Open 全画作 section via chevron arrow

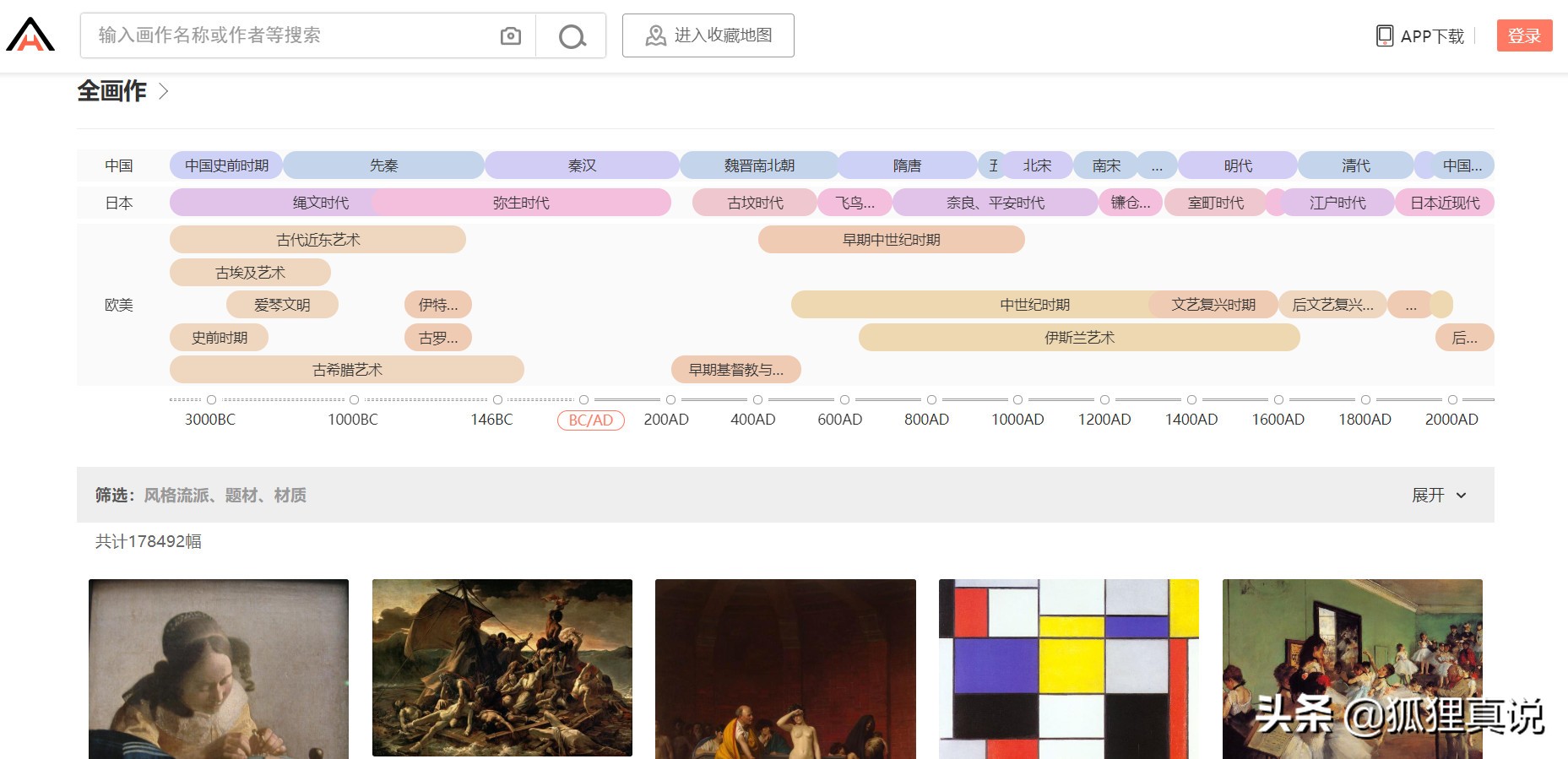(164, 91)
